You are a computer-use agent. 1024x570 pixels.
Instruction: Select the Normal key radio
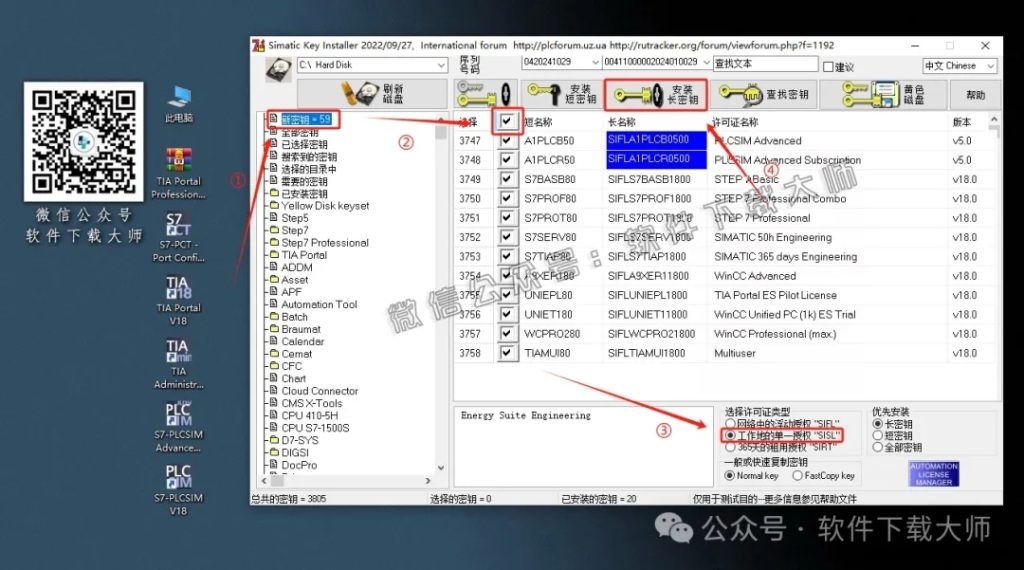coord(729,476)
